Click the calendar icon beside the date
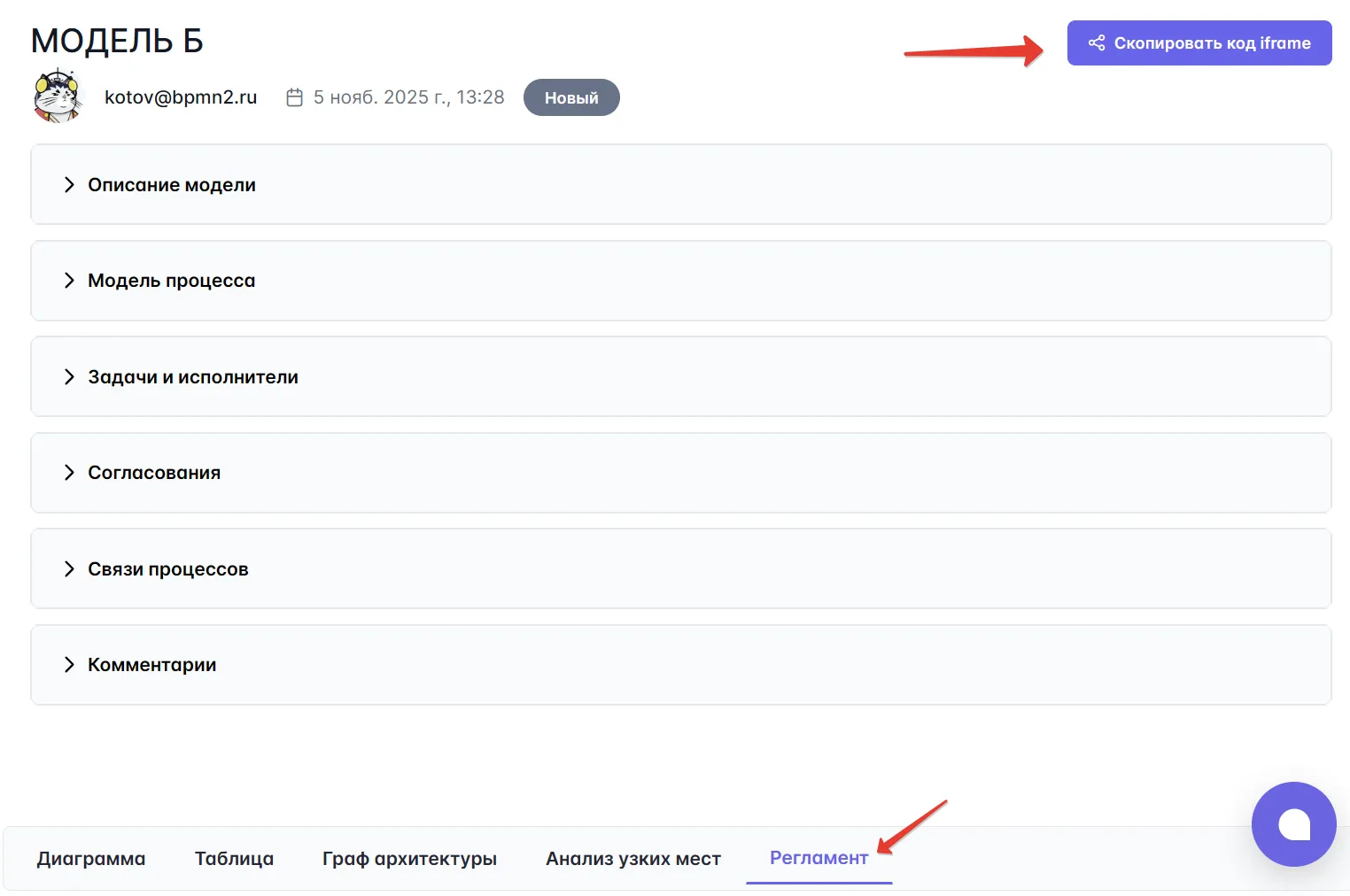The height and width of the screenshot is (896, 1350). point(295,97)
